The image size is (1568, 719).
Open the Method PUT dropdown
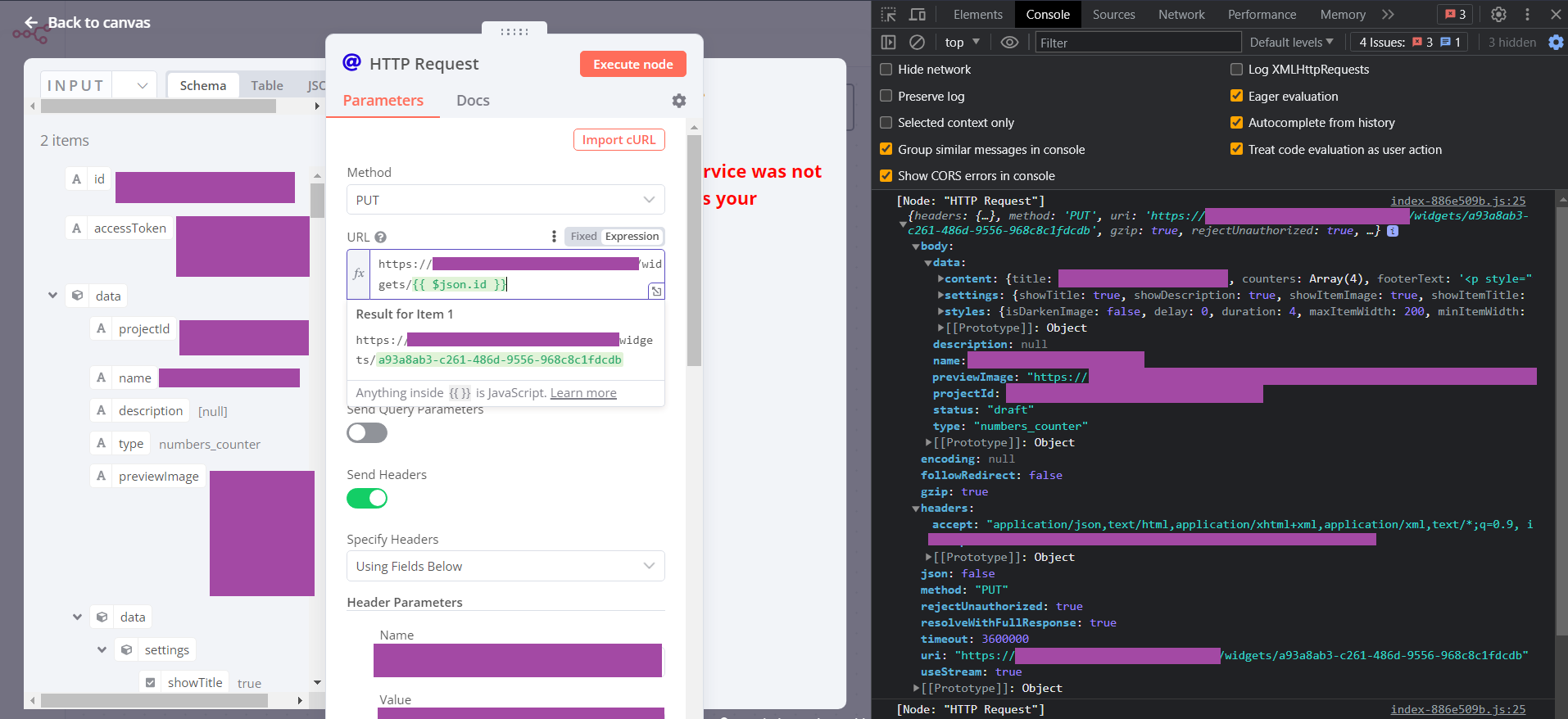(505, 201)
